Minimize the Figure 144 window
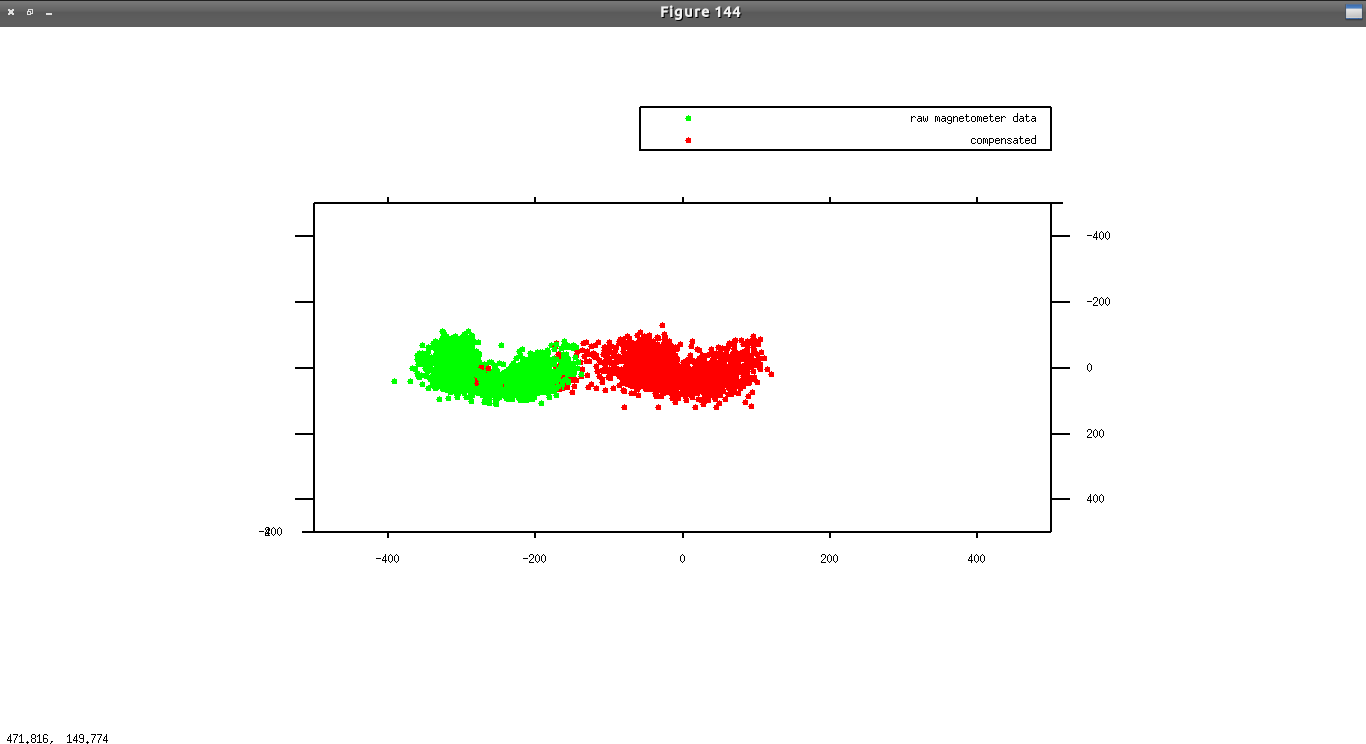This screenshot has width=1366, height=744. click(x=49, y=12)
